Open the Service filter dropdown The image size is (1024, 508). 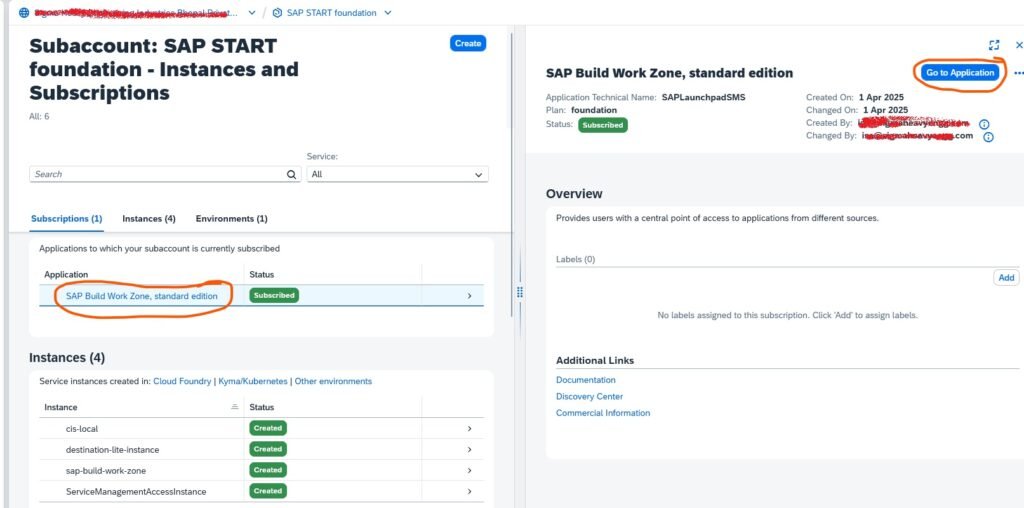tap(397, 174)
